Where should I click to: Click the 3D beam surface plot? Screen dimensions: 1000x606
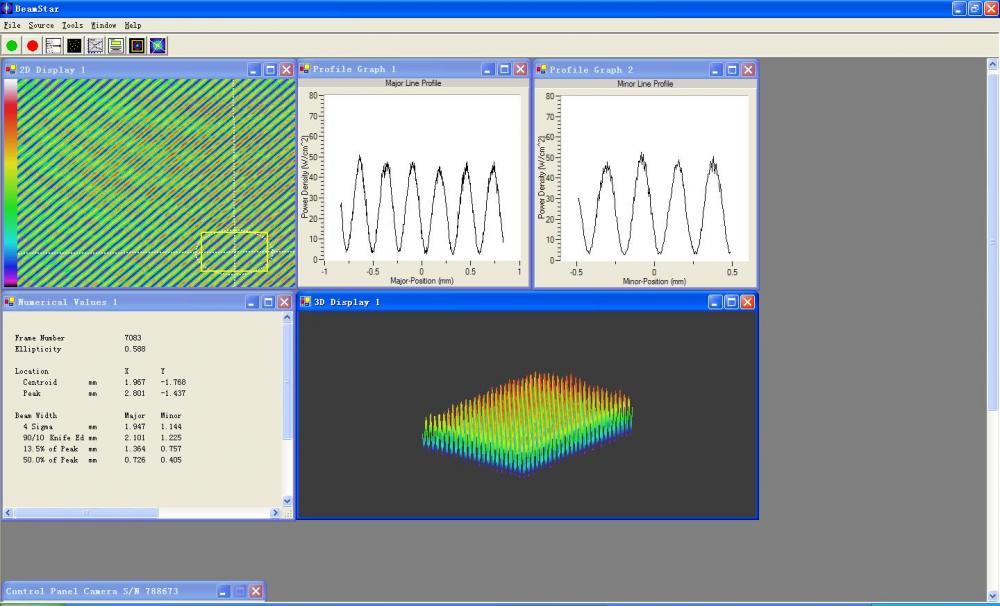pyautogui.click(x=527, y=424)
